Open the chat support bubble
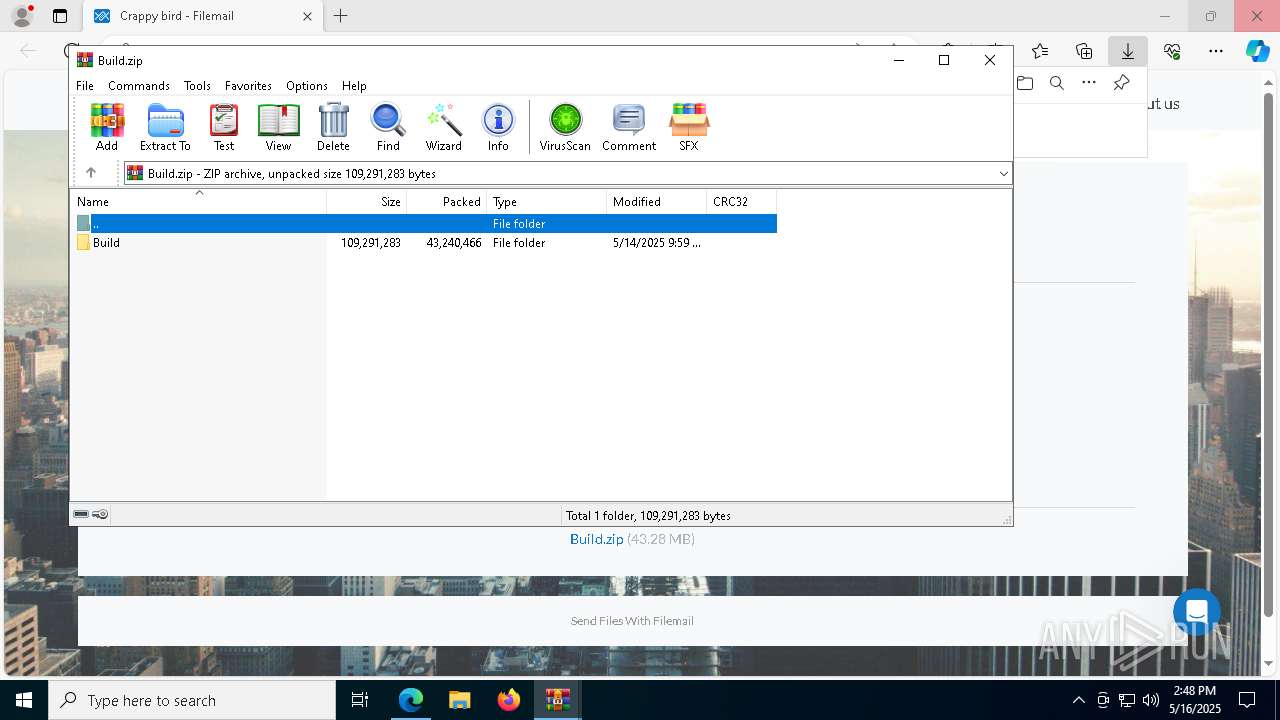 [1196, 613]
